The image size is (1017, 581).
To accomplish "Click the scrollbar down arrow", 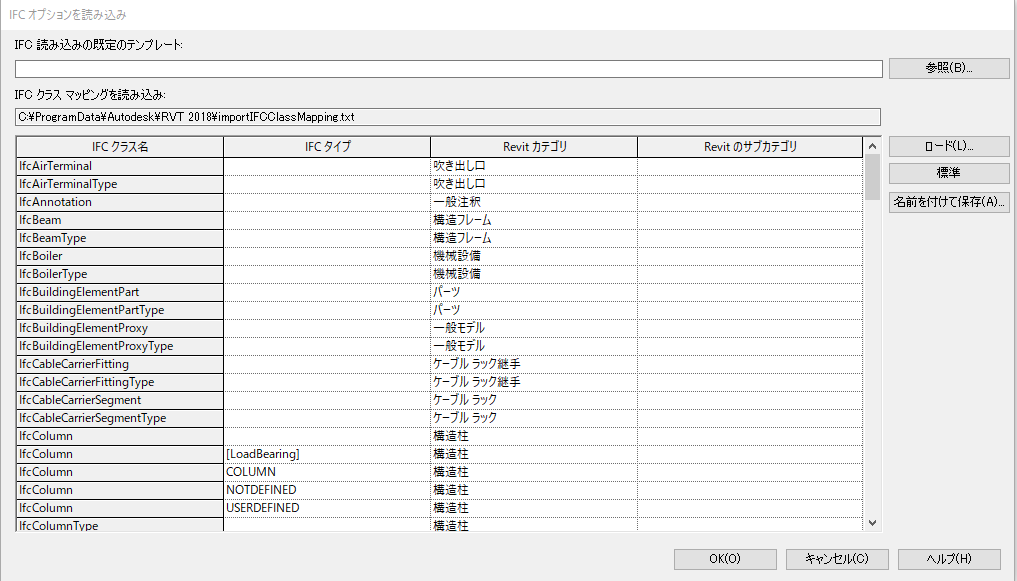I will point(872,522).
